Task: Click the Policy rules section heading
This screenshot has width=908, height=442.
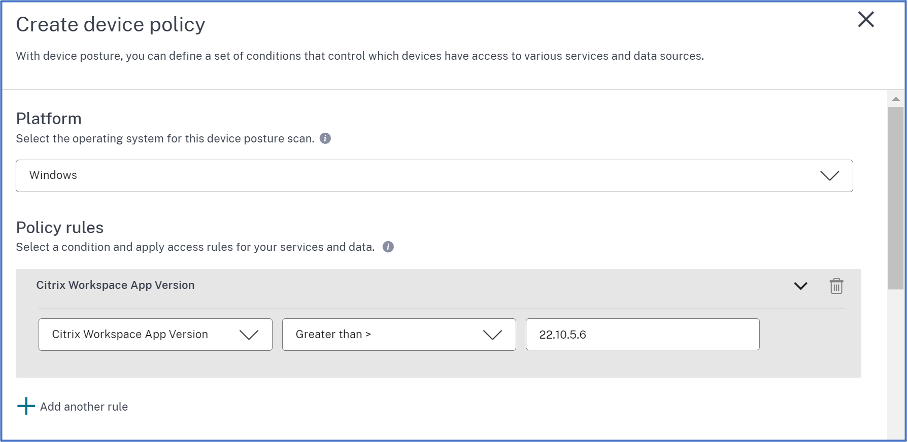Action: coord(60,227)
